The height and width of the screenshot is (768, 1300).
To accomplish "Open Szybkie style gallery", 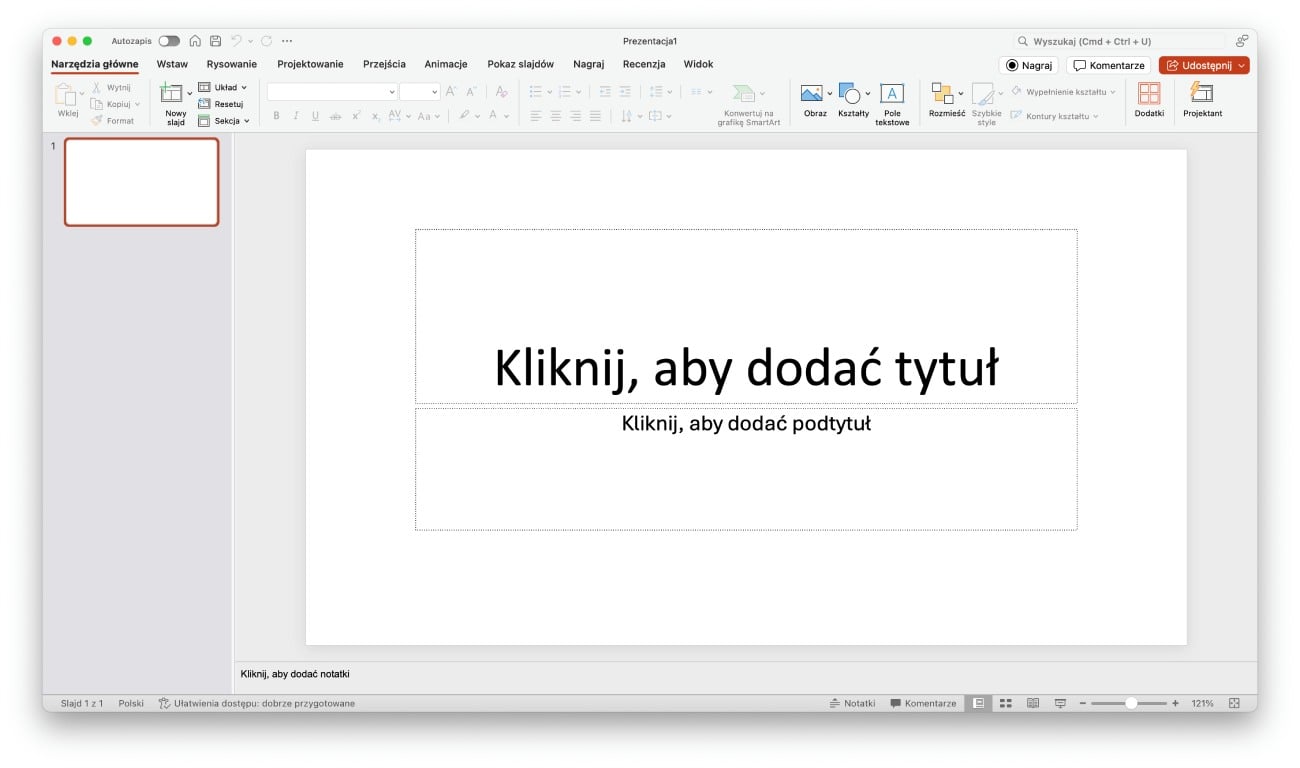I will click(x=986, y=105).
